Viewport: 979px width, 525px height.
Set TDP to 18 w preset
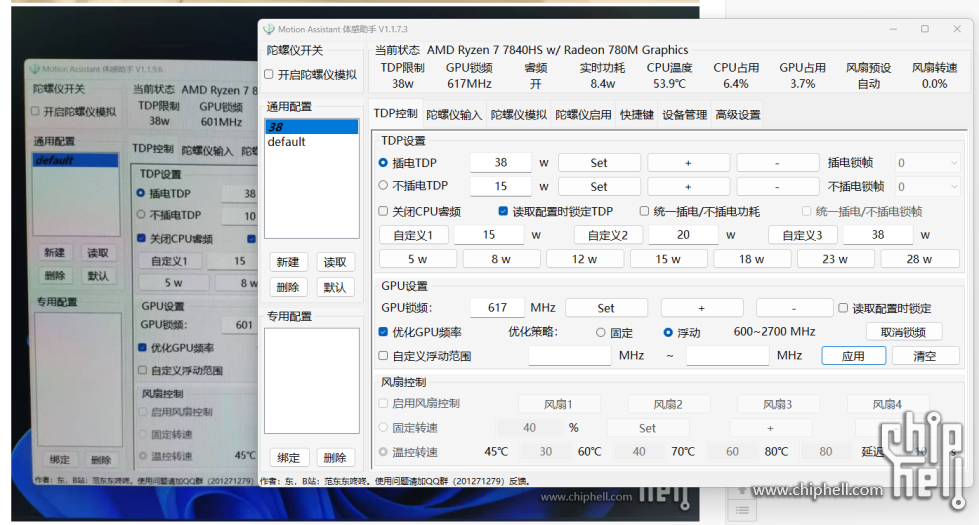752,258
